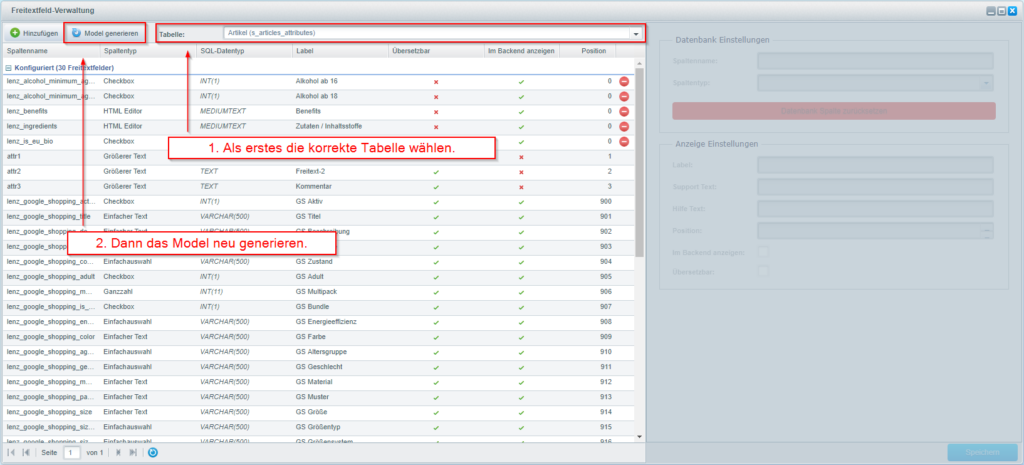The width and height of the screenshot is (1024, 465).
Task: Go to the next page in pagination
Action: tap(119, 453)
